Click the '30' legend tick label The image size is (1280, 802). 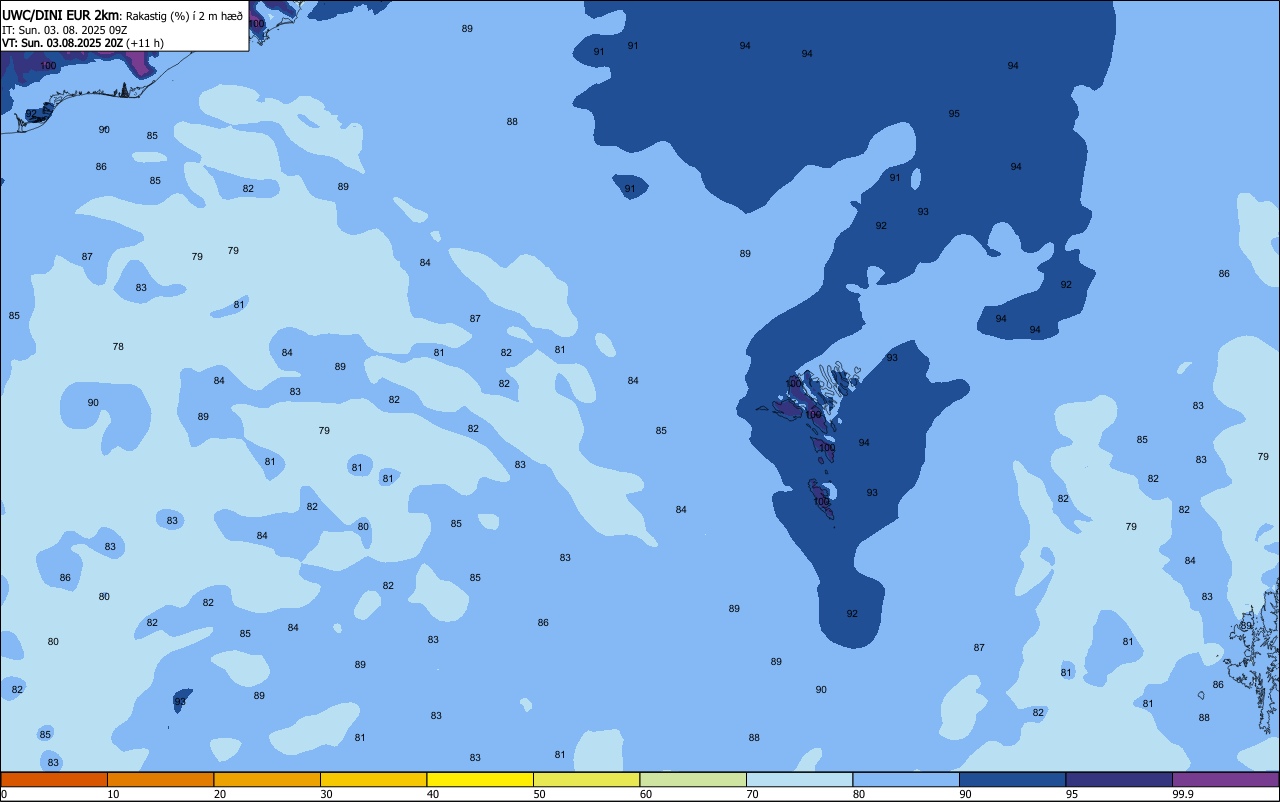click(326, 794)
